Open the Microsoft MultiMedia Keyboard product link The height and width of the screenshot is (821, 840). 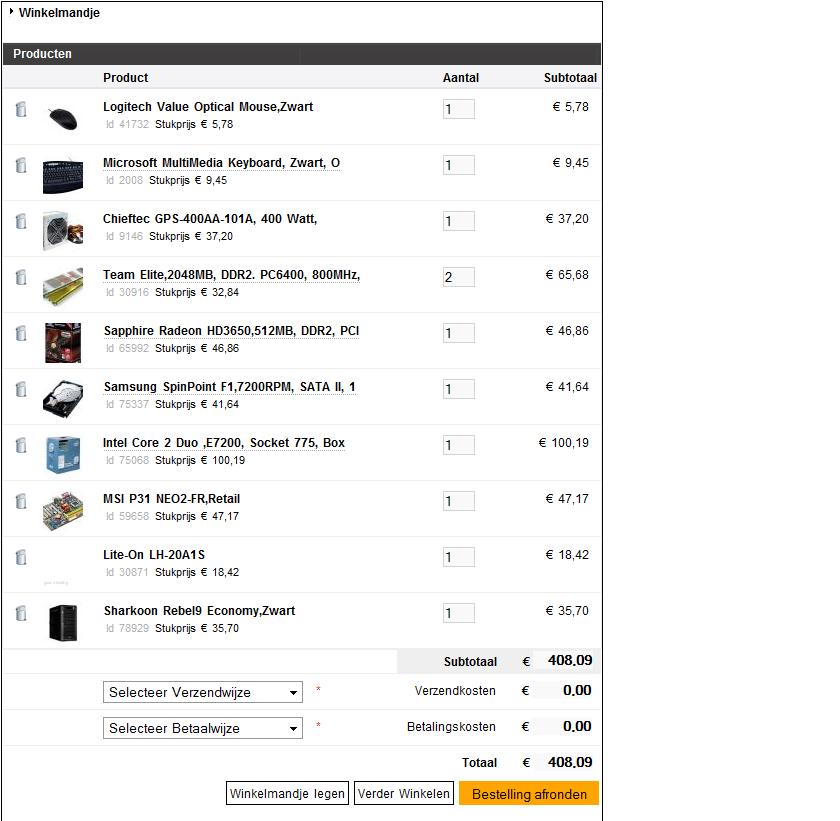tap(221, 163)
